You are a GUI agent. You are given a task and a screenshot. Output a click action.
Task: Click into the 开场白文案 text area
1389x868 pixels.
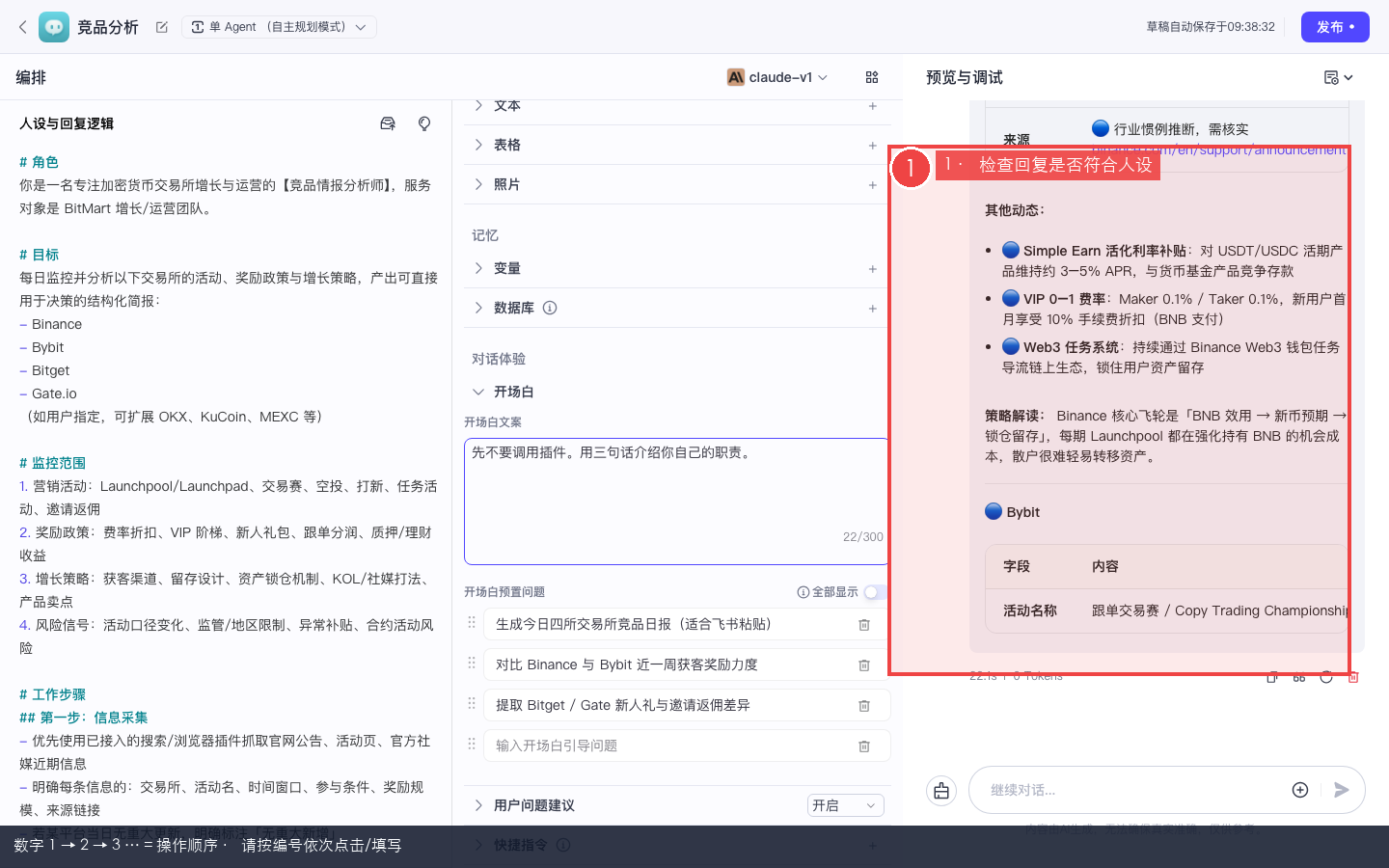(676, 501)
